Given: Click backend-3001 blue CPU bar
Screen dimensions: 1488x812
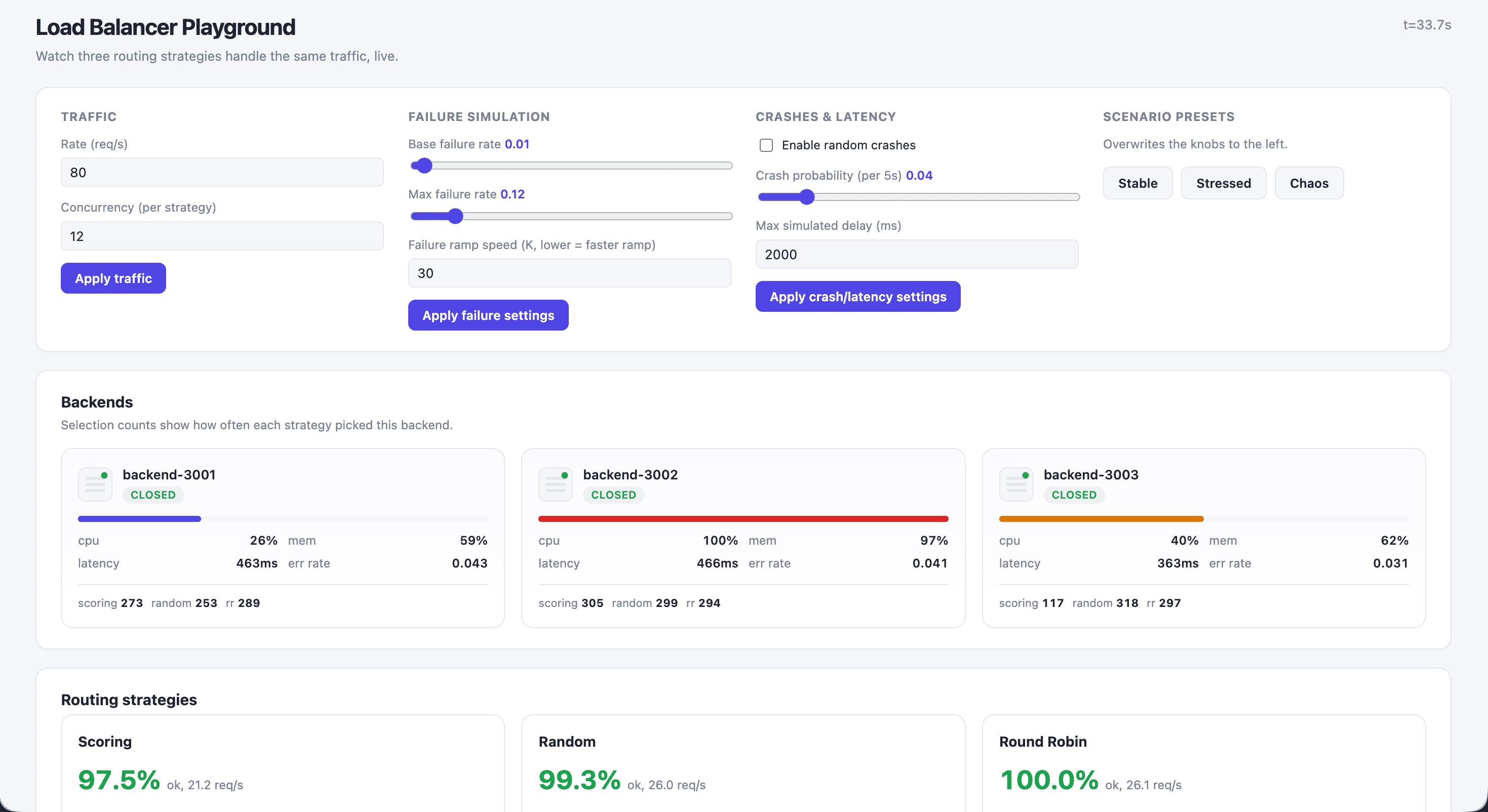Looking at the screenshot, I should pos(139,518).
